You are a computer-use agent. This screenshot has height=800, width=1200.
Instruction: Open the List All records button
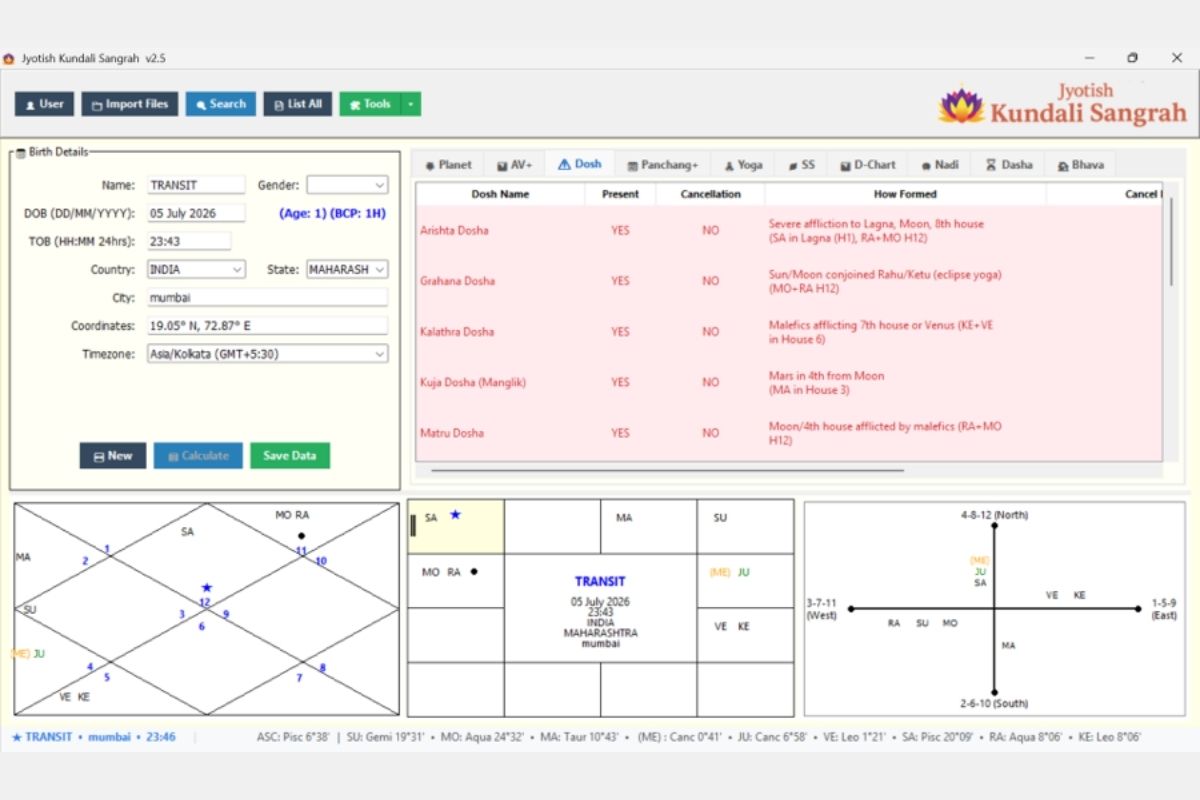click(297, 104)
